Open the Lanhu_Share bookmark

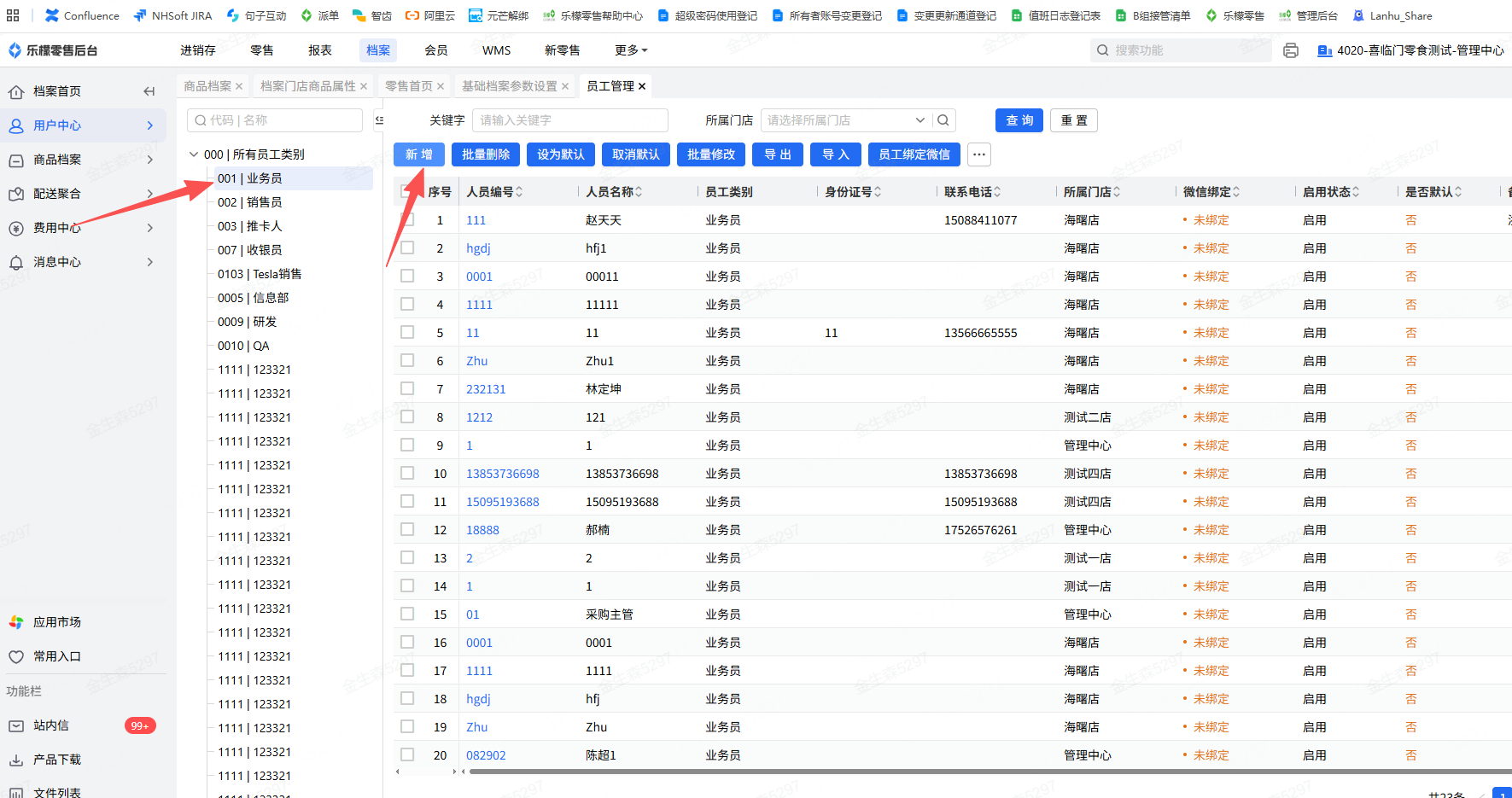coord(1392,15)
